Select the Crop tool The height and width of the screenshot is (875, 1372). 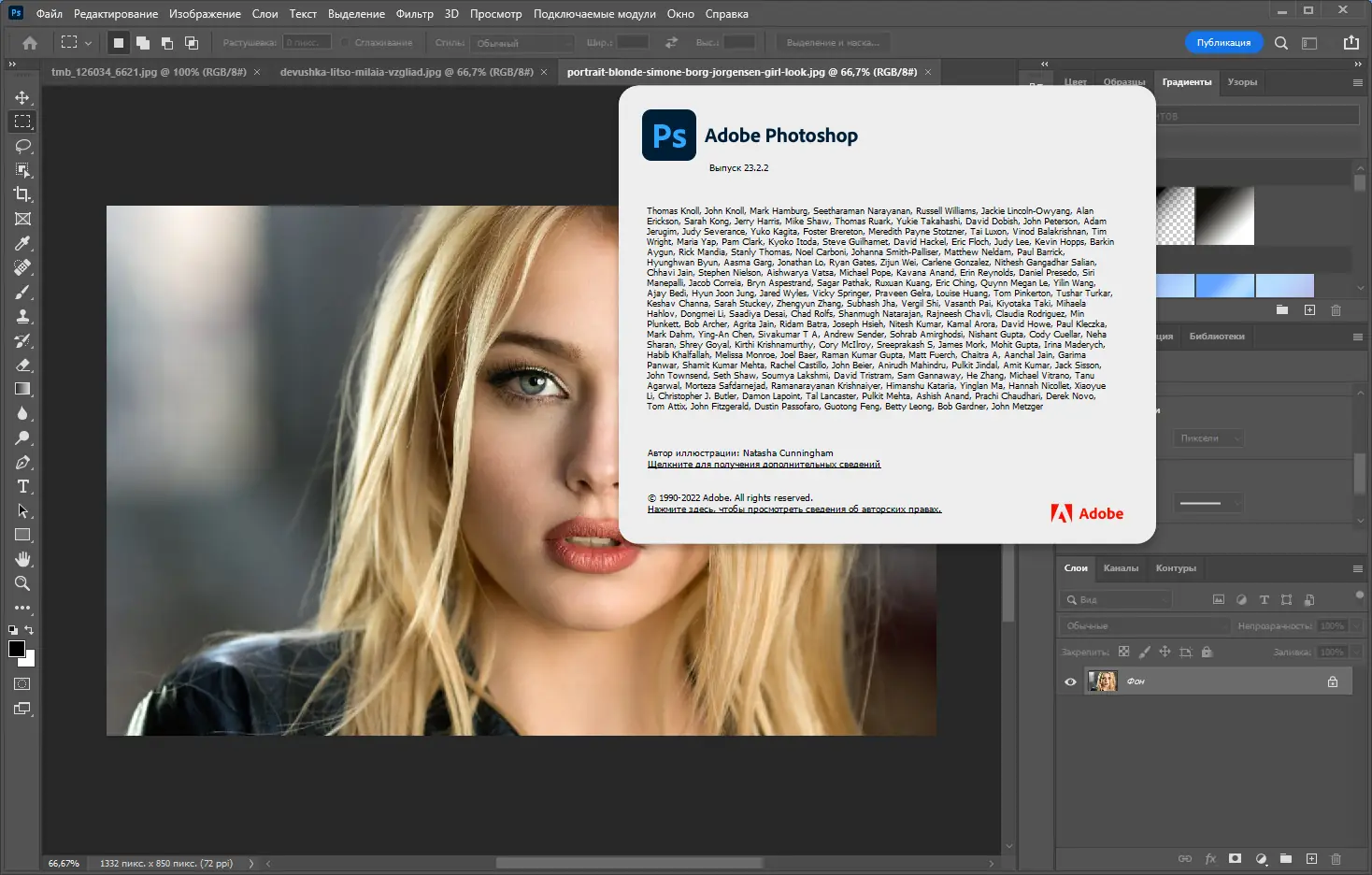(22, 194)
